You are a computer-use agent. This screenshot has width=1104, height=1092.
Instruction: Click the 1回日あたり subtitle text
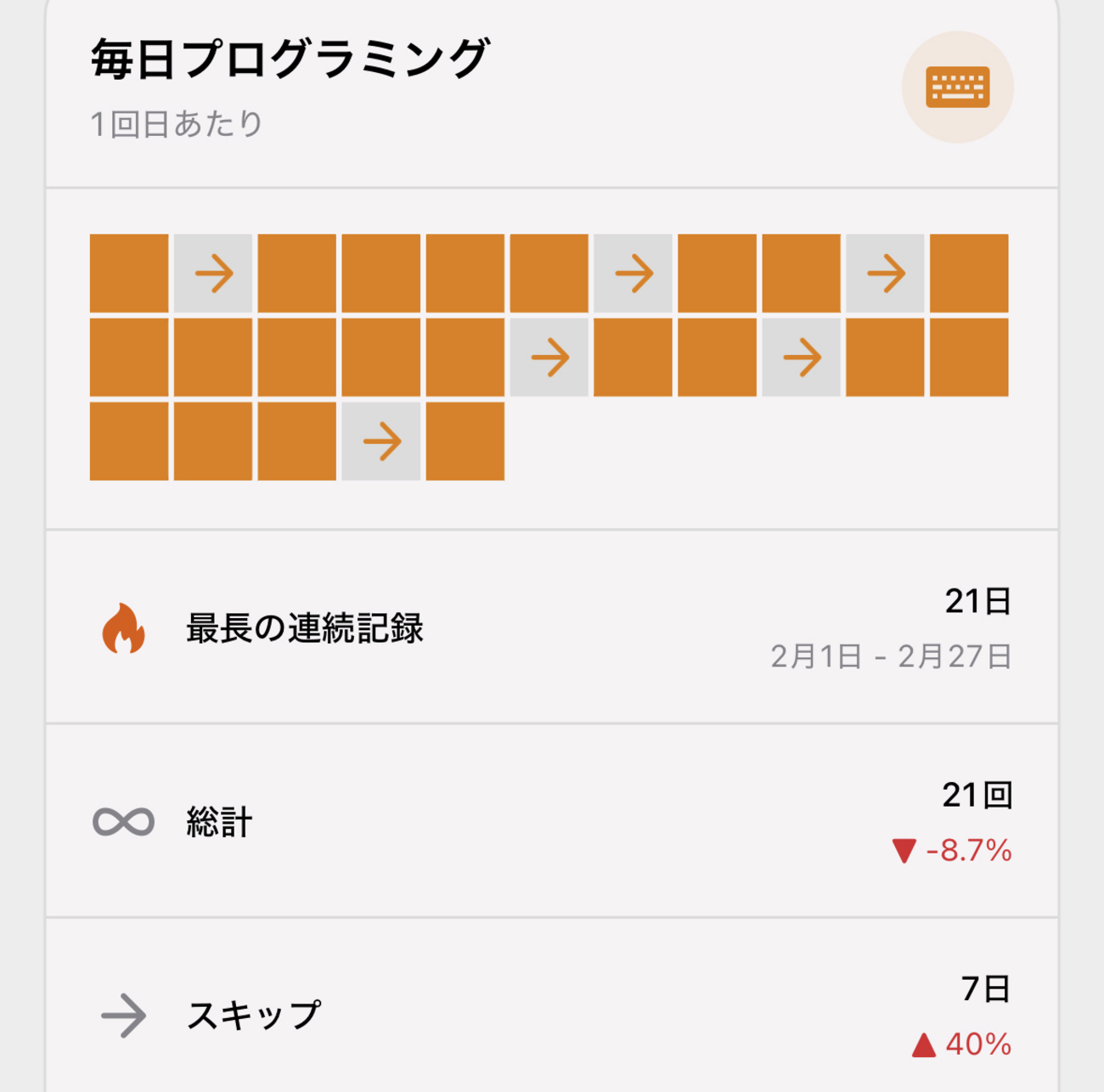click(177, 124)
